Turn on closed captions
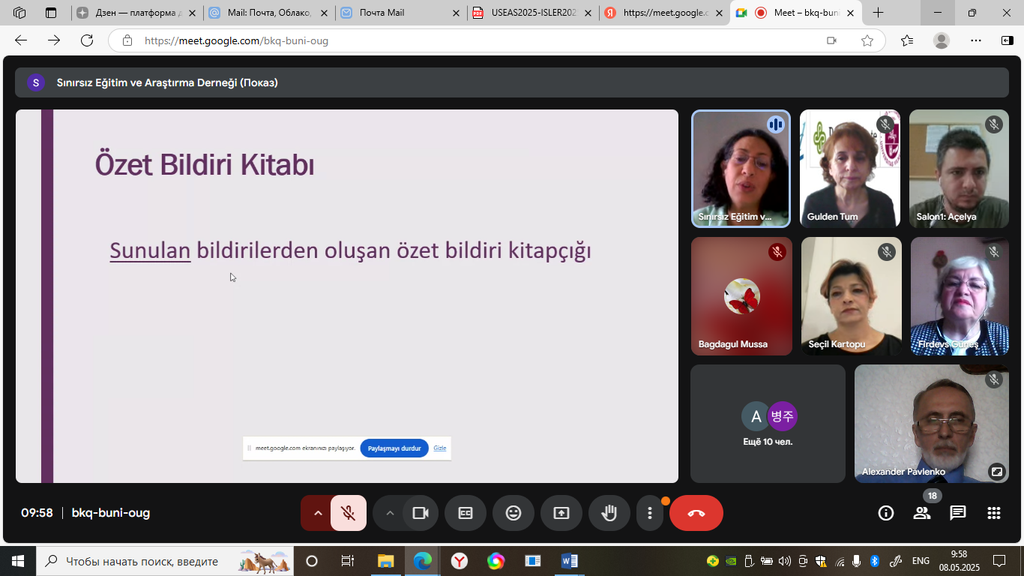 (x=465, y=513)
